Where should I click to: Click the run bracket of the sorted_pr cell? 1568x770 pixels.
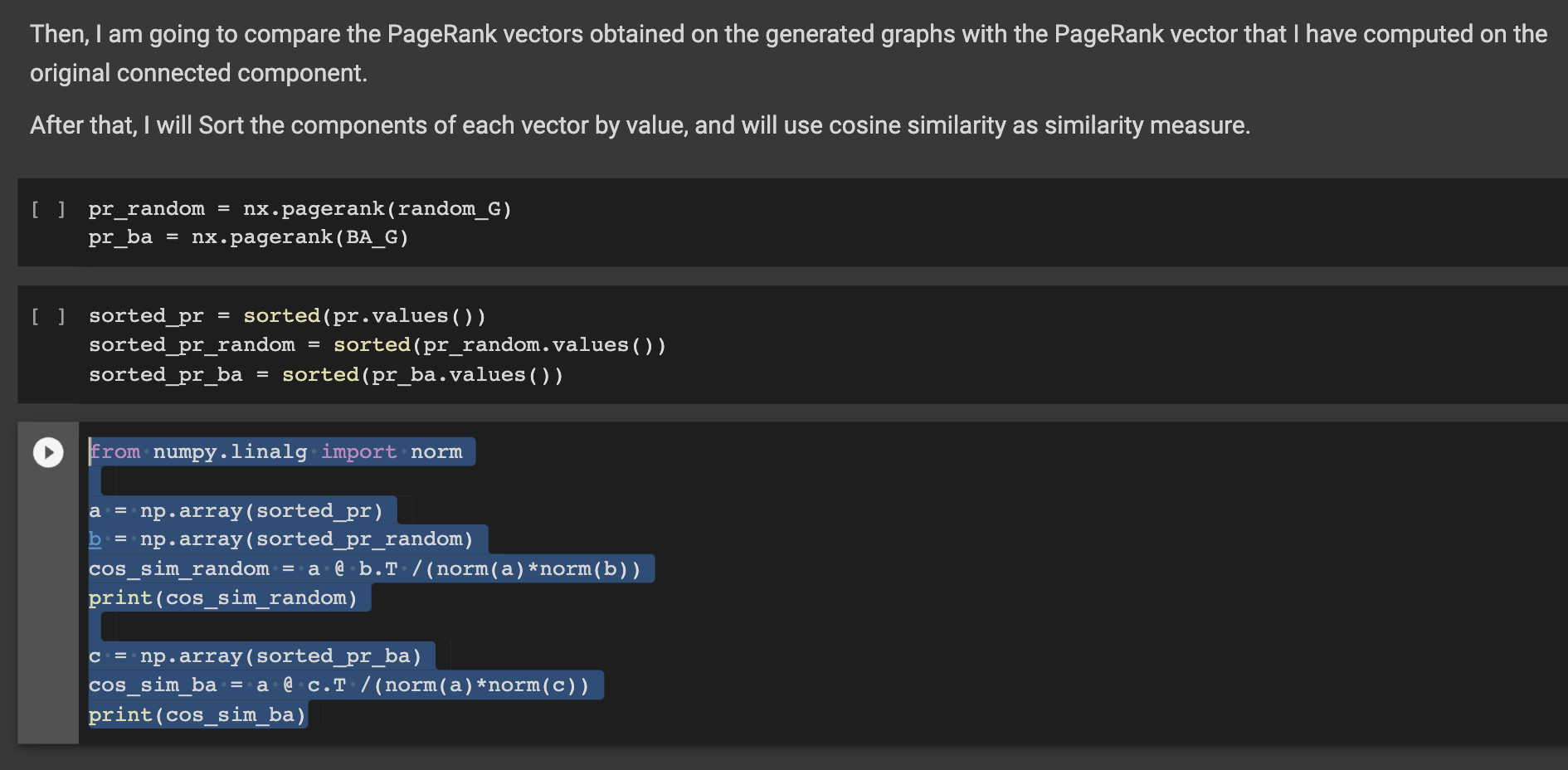pos(47,315)
